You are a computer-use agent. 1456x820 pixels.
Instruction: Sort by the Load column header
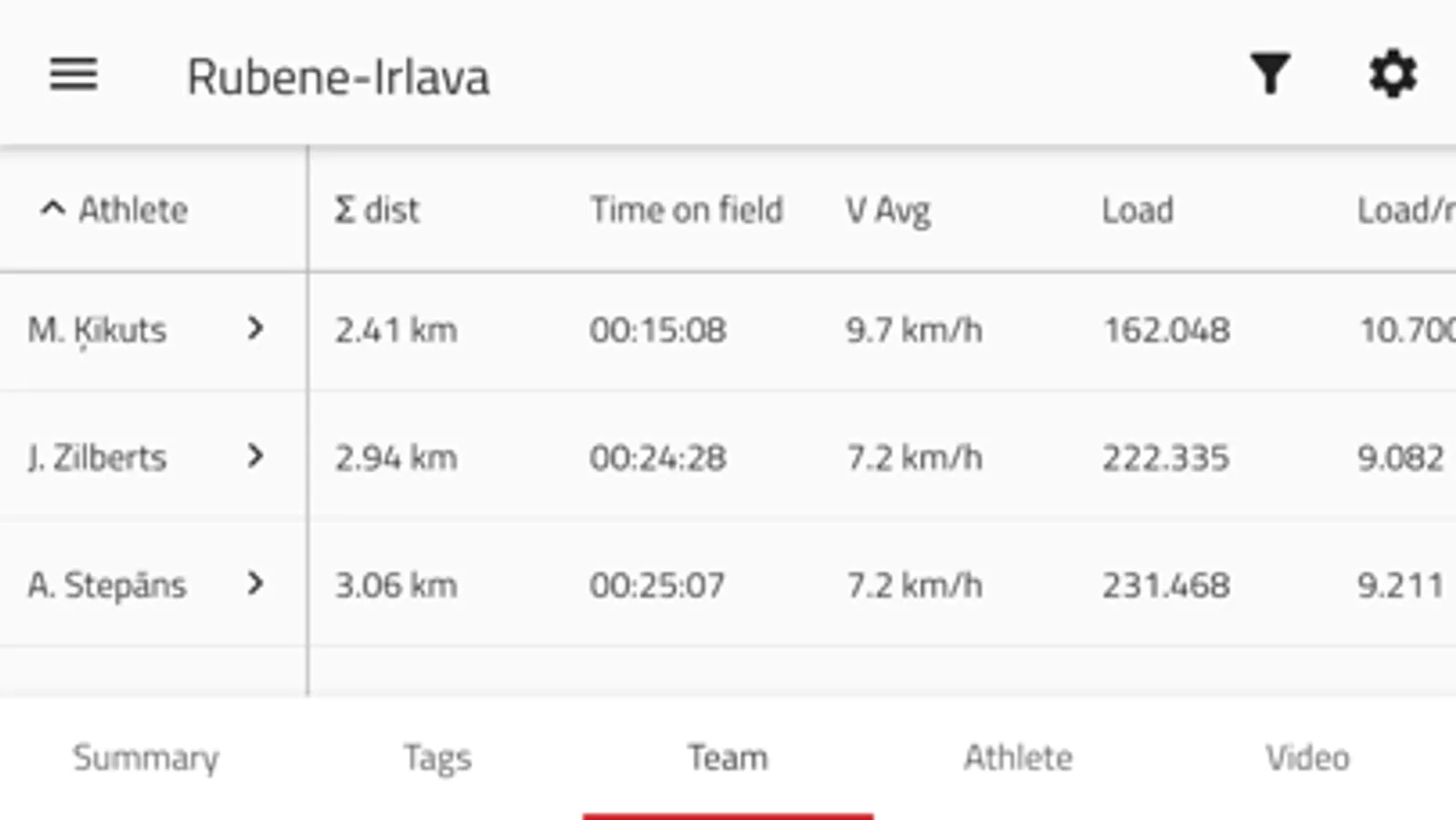click(x=1137, y=210)
